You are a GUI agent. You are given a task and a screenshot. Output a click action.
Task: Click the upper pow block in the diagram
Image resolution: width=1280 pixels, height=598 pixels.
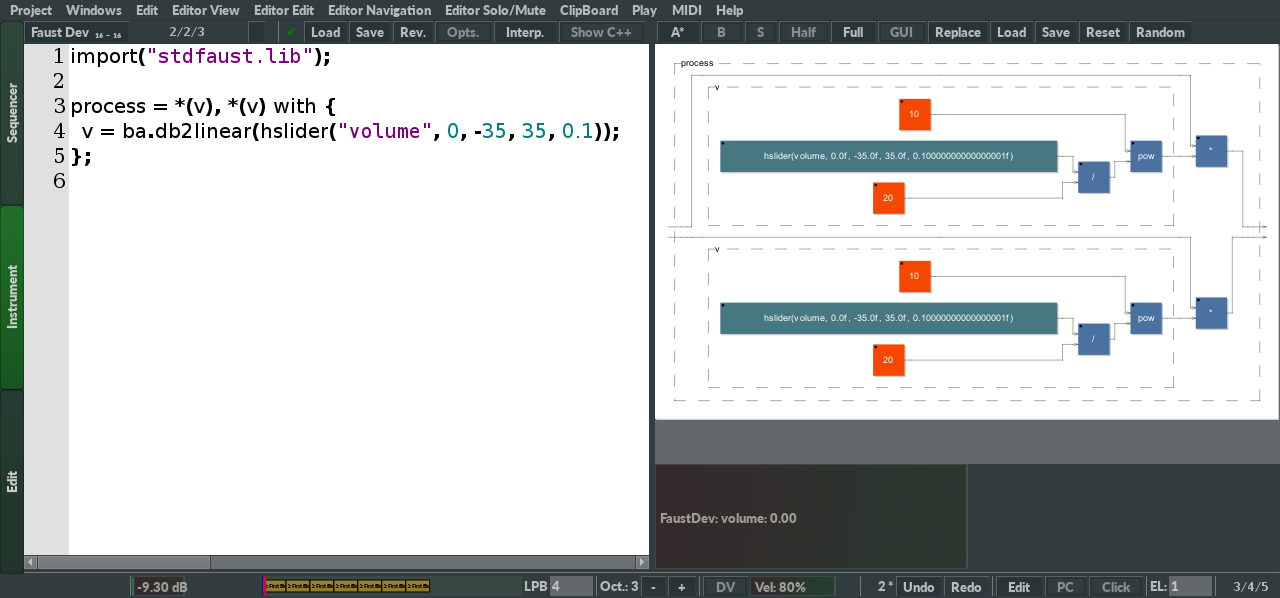pos(1146,156)
